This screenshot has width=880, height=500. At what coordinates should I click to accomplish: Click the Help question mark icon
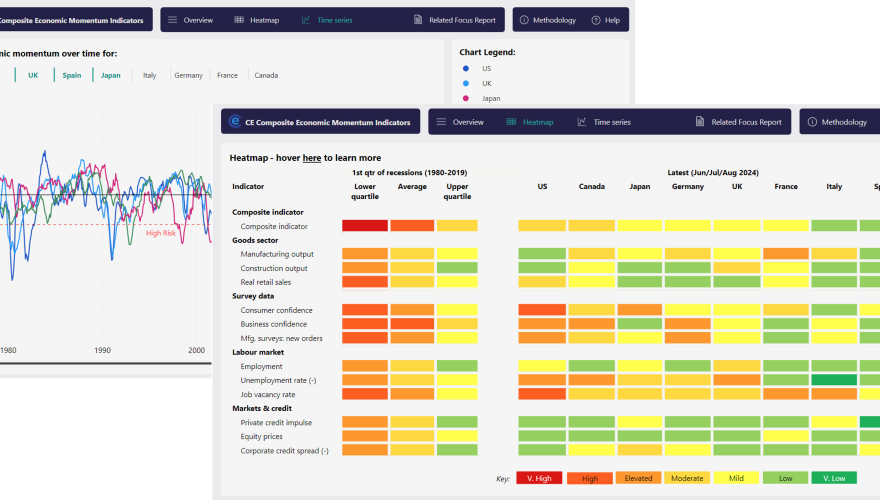pos(595,20)
